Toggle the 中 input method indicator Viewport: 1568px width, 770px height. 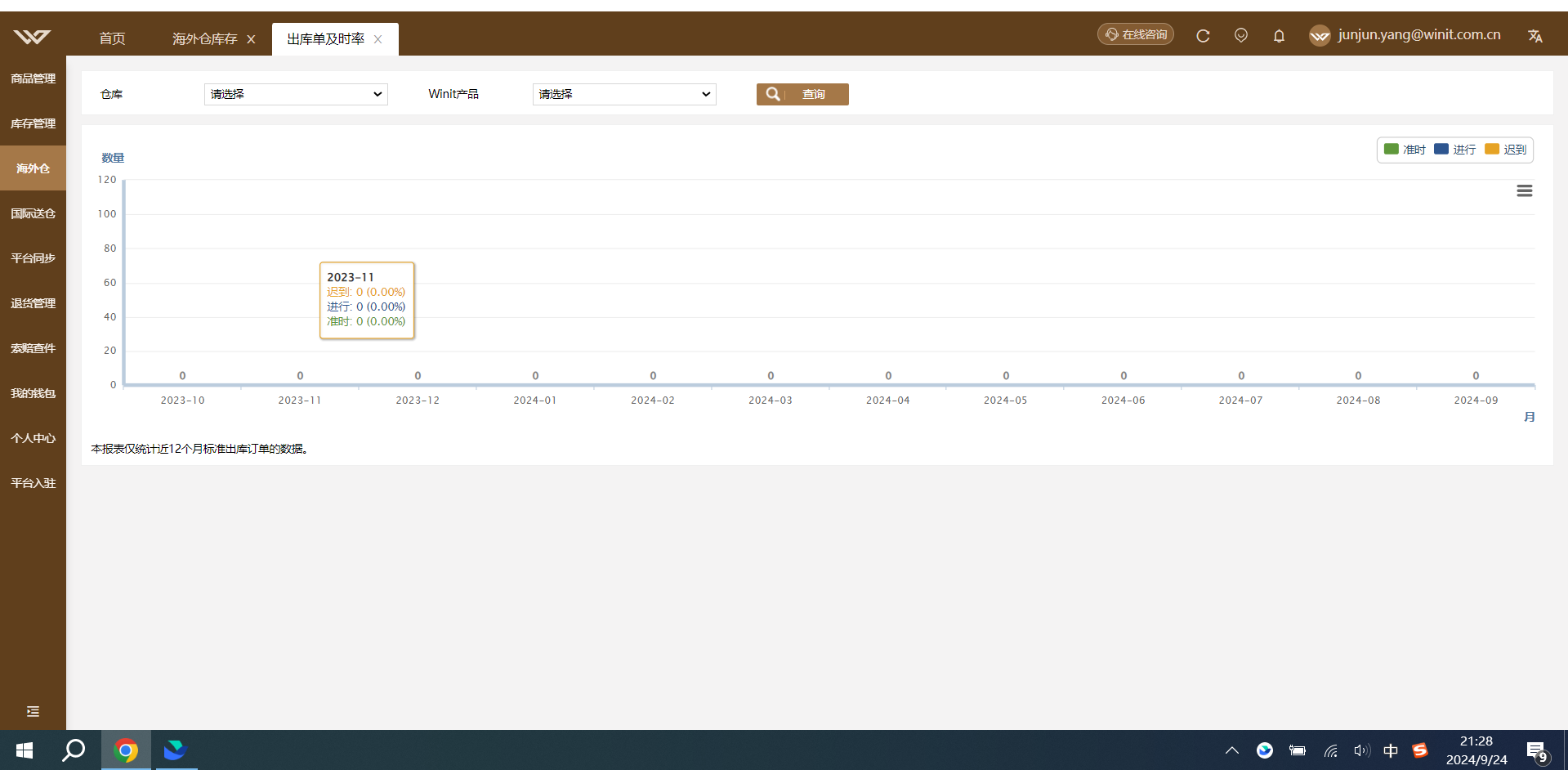click(1391, 750)
